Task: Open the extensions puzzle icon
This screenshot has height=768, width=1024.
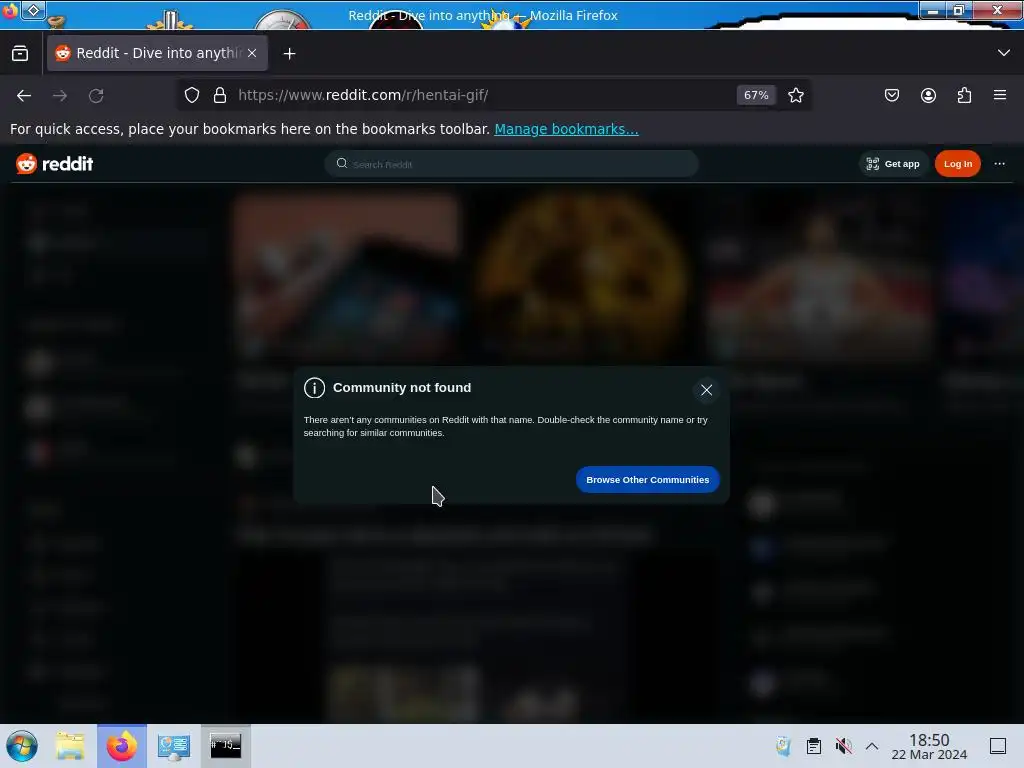Action: click(964, 95)
